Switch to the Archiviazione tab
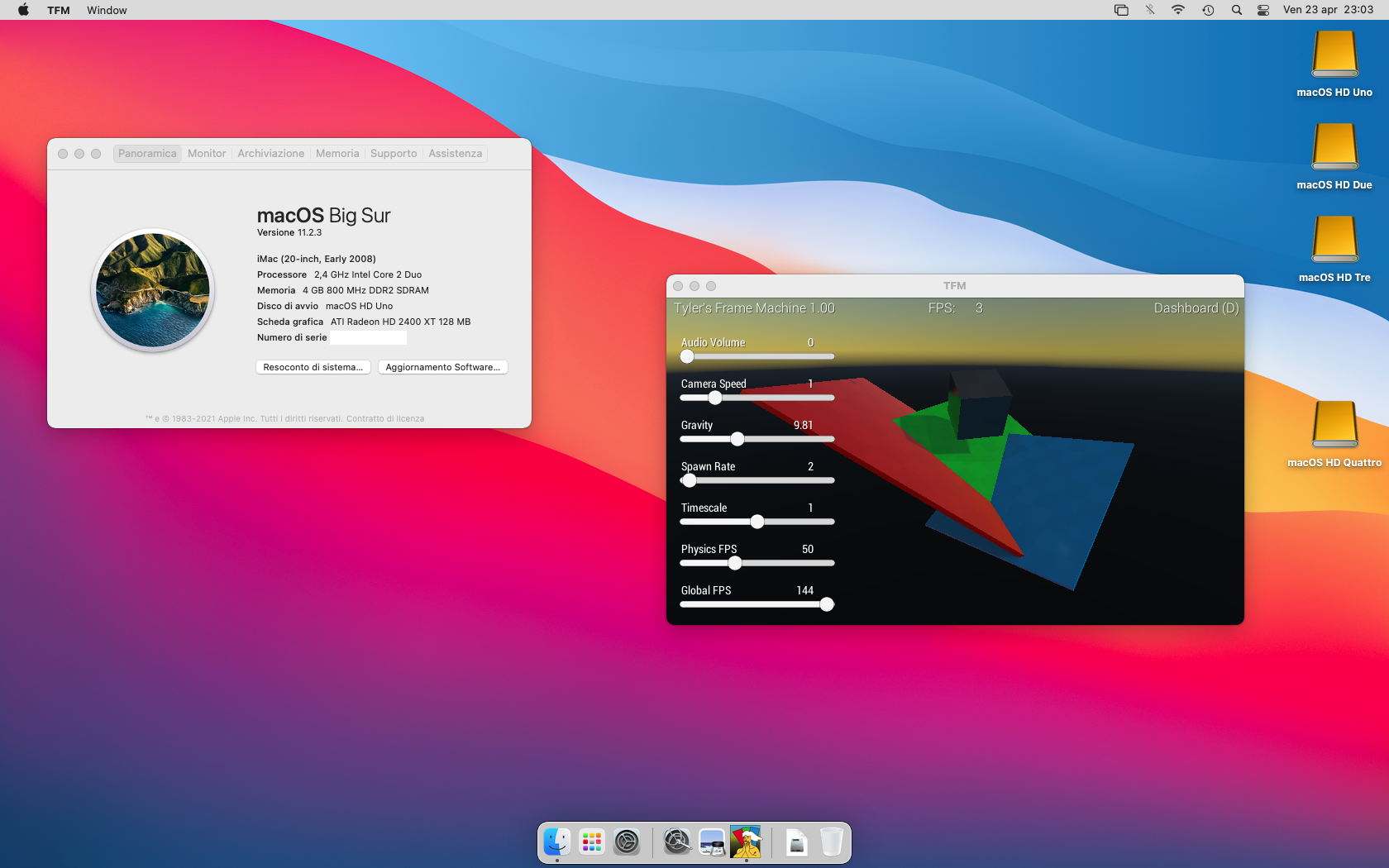 tap(271, 154)
